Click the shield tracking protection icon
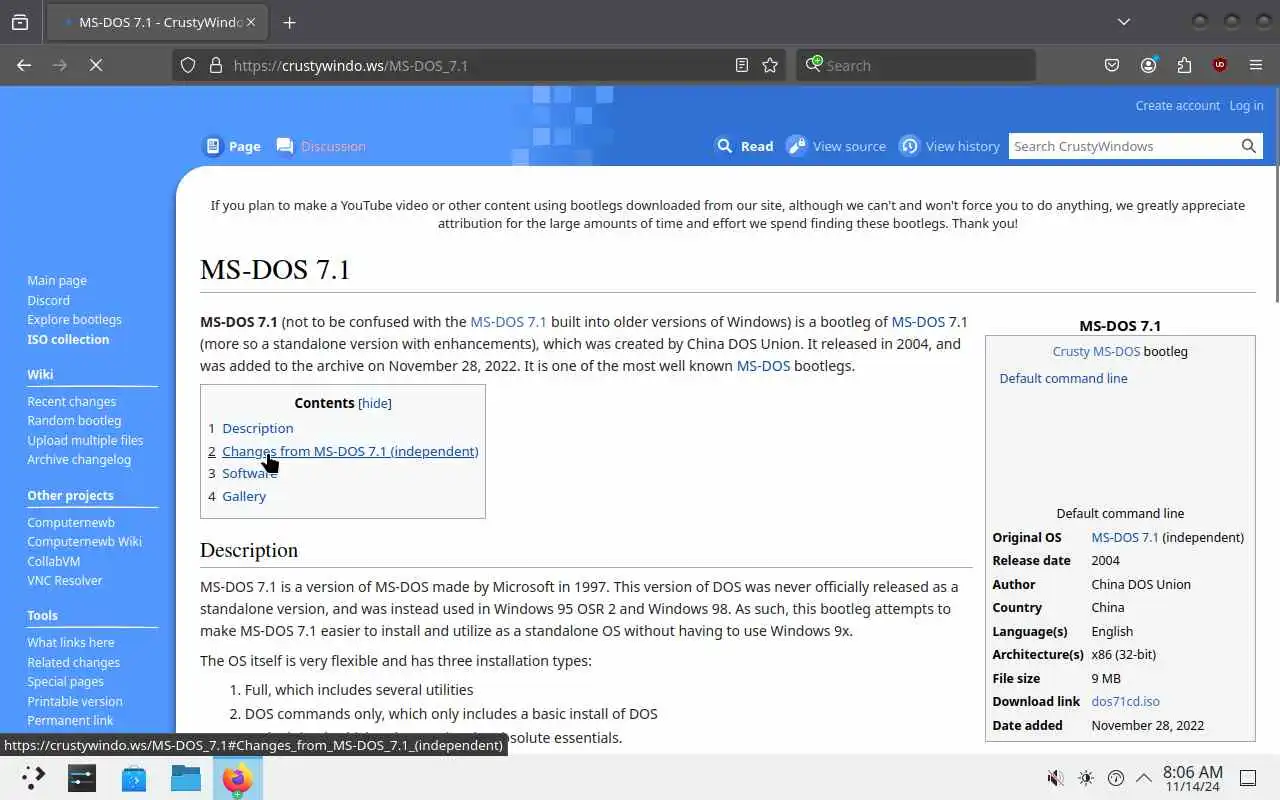This screenshot has width=1280, height=800. point(188,65)
